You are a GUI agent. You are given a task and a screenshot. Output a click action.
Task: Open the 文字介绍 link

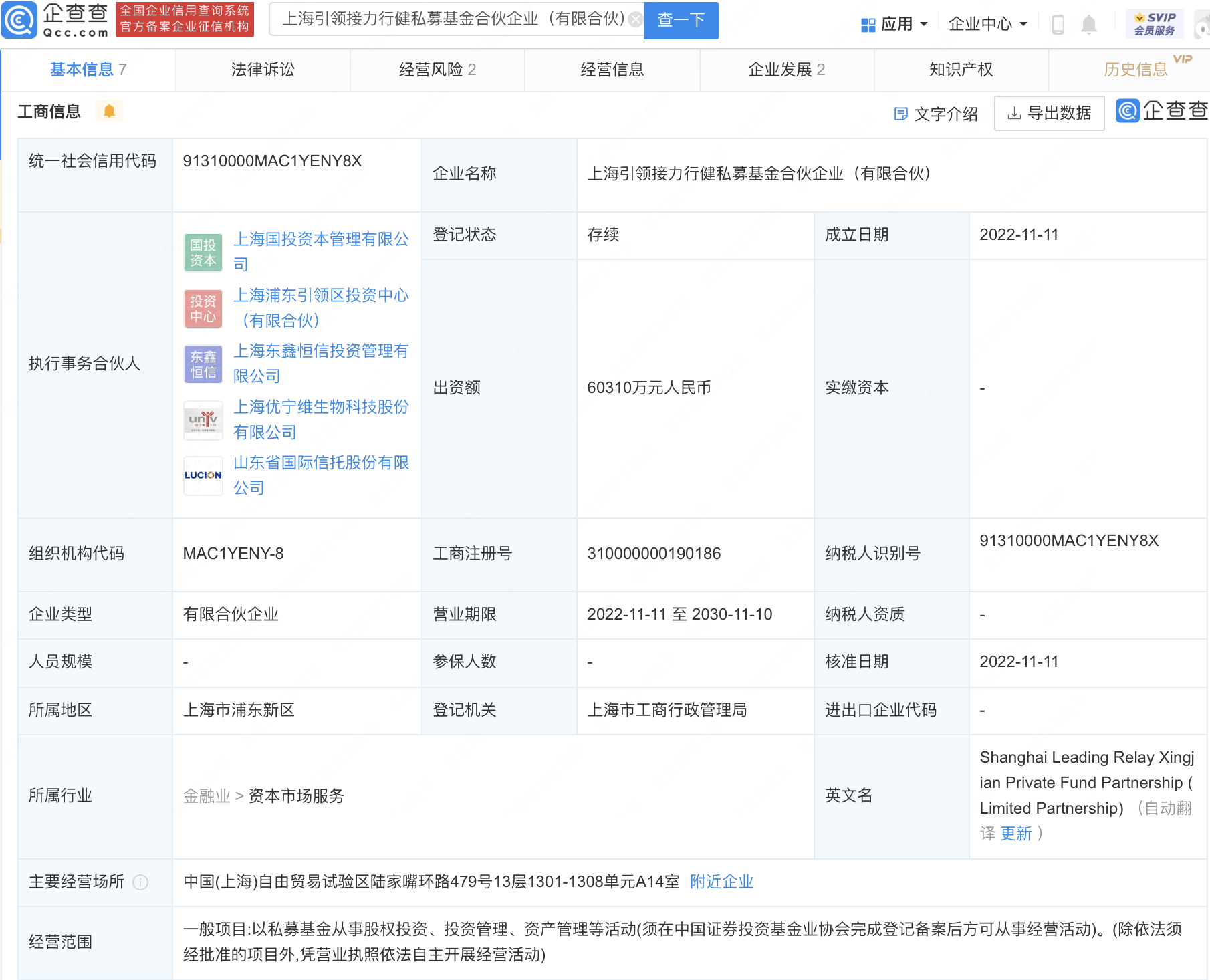pyautogui.click(x=936, y=114)
